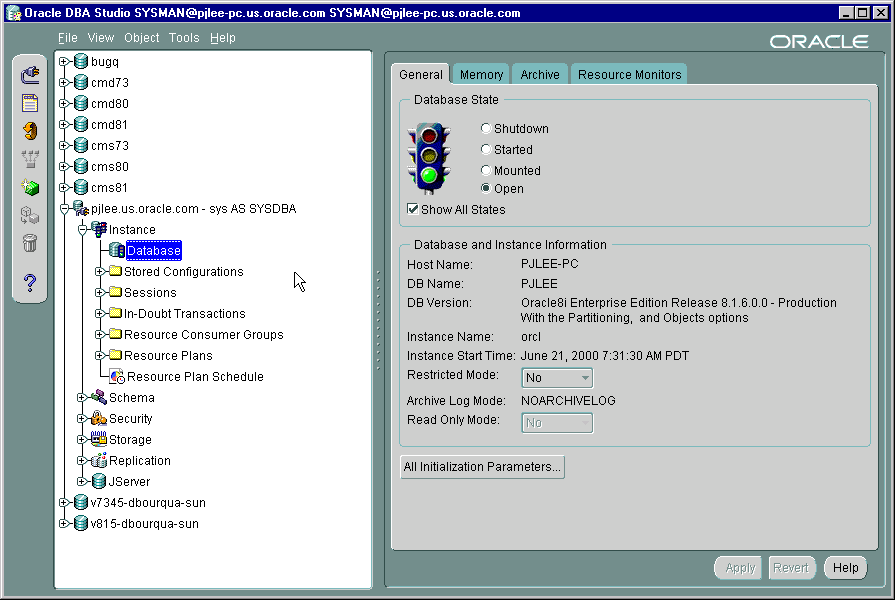The image size is (895, 600).
Task: Collapse the pjlee.us.oracle.com node
Action: tap(64, 209)
